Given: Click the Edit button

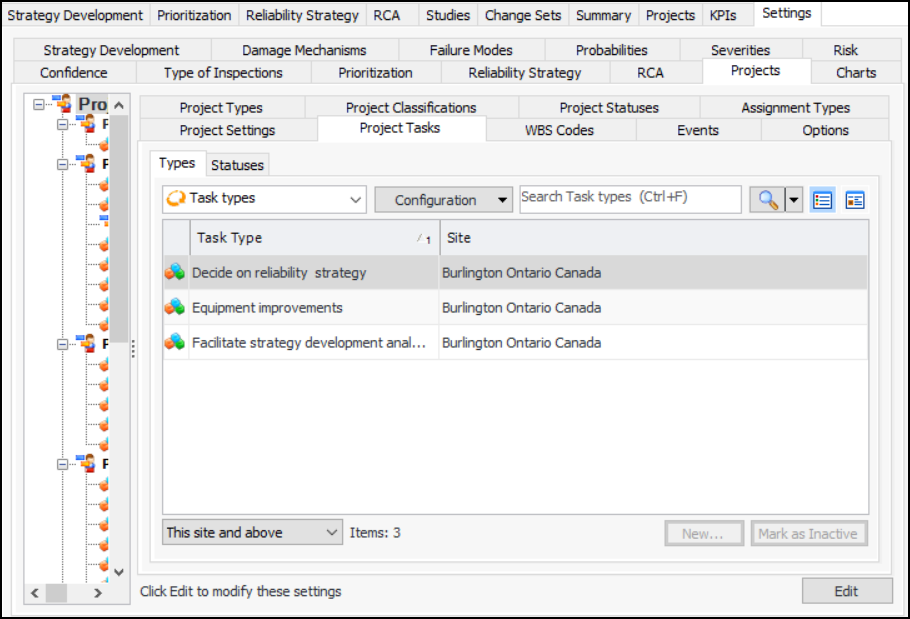Looking at the screenshot, I should tap(847, 591).
